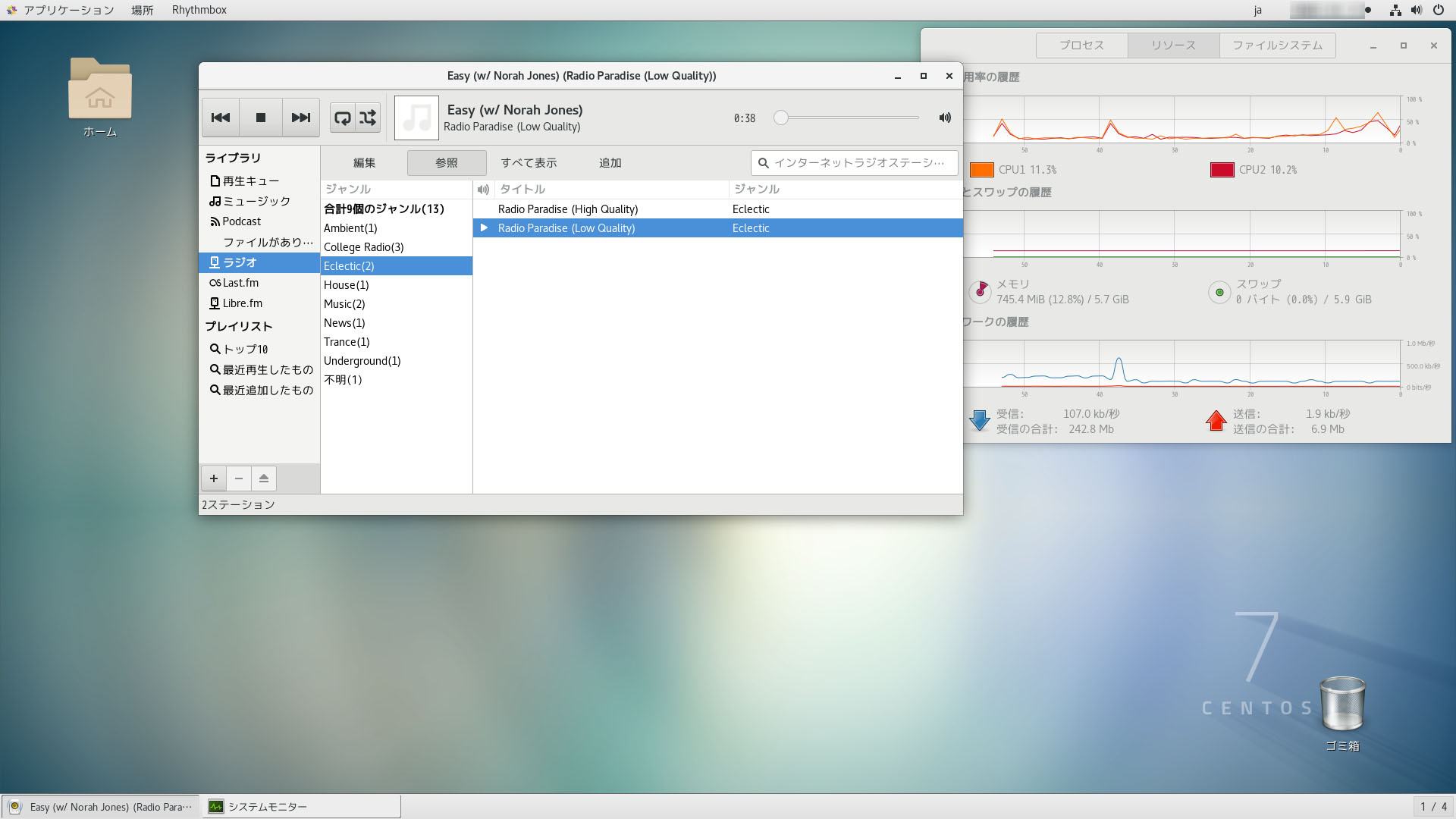Select Music(2) genre
The width and height of the screenshot is (1456, 819).
[397, 304]
